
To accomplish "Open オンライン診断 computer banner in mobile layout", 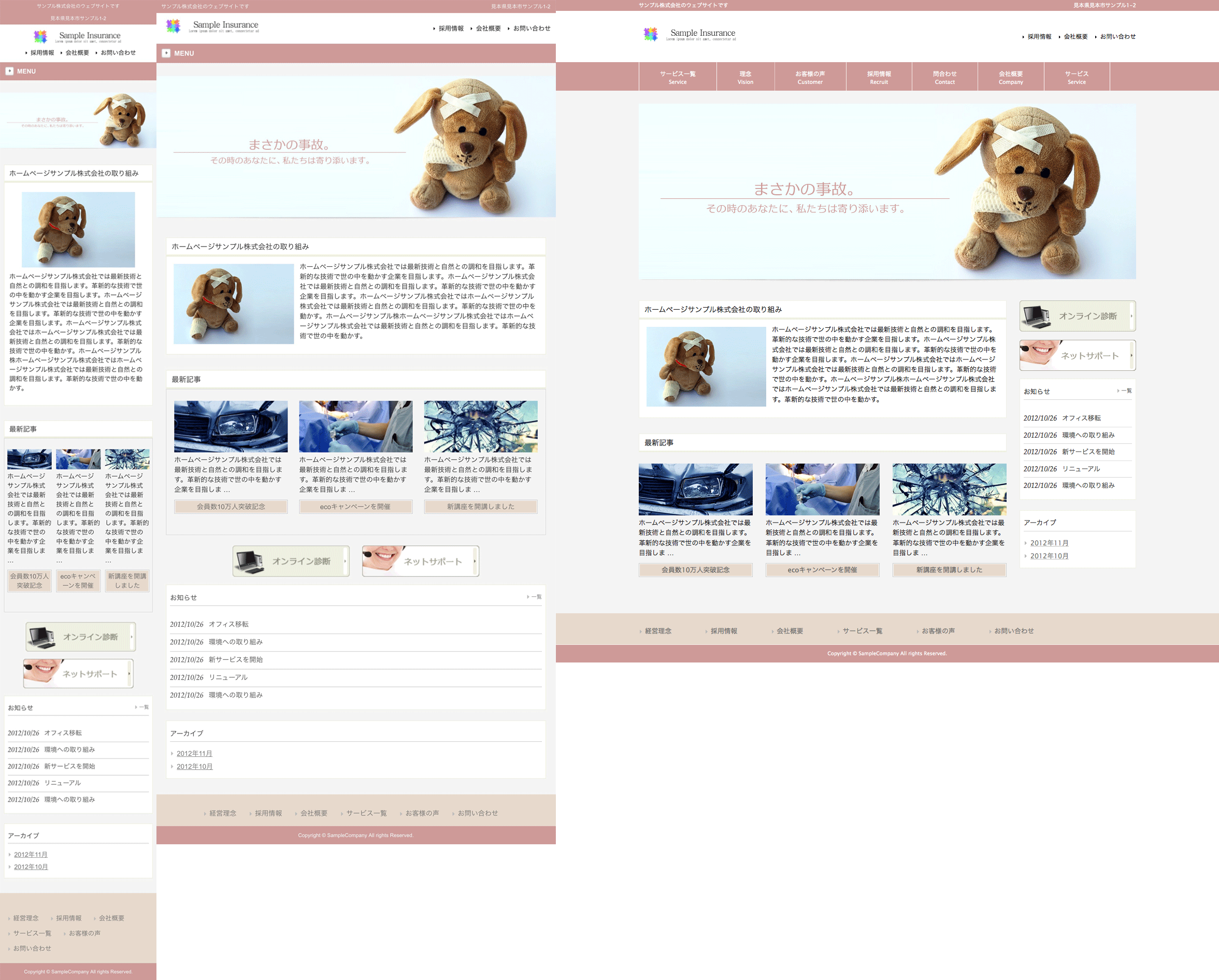I will [x=80, y=637].
